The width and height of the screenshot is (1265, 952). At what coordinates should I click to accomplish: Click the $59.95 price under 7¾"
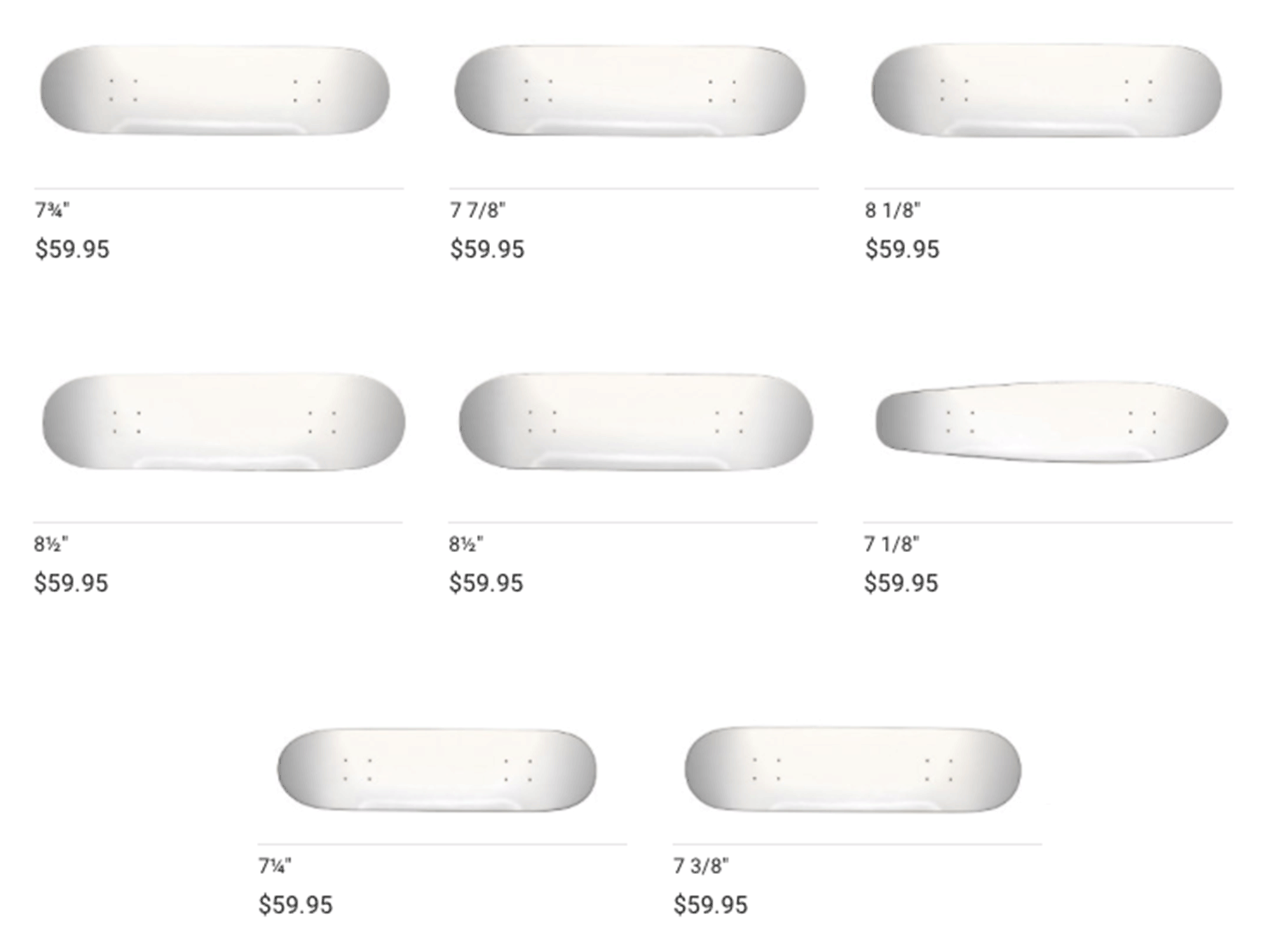point(72,249)
